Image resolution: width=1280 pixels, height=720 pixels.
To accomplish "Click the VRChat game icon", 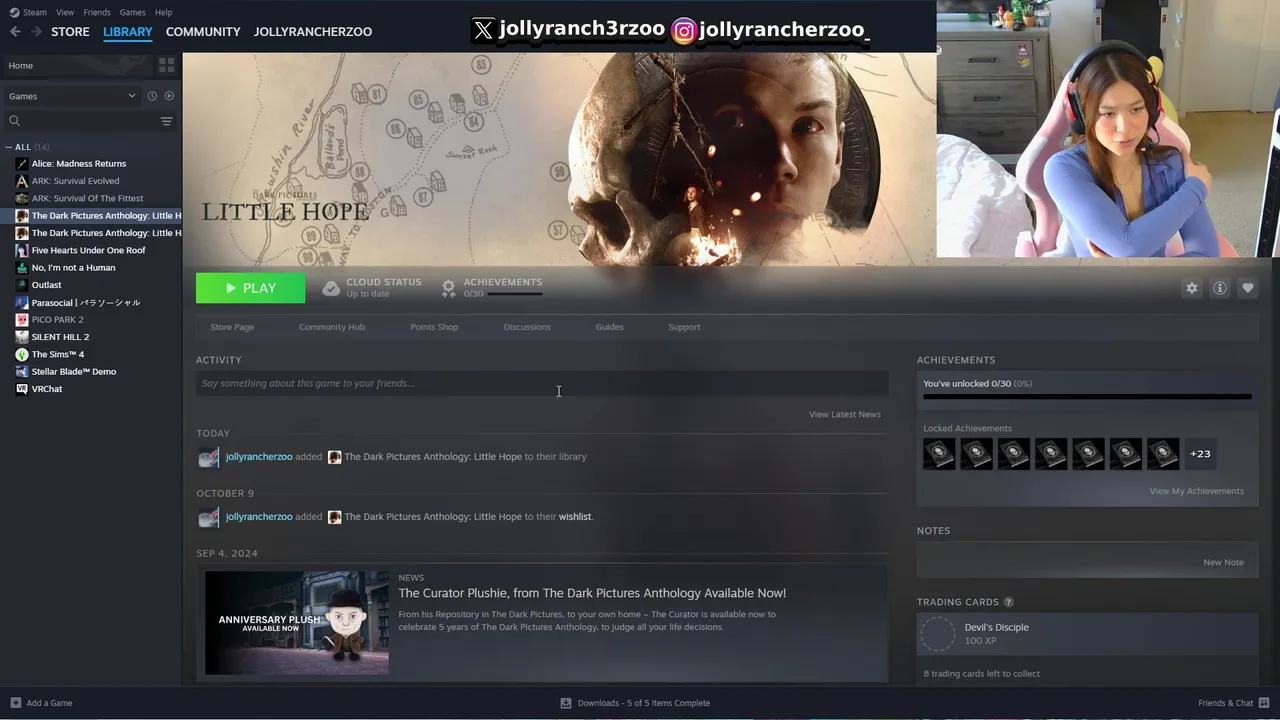I will tap(22, 389).
